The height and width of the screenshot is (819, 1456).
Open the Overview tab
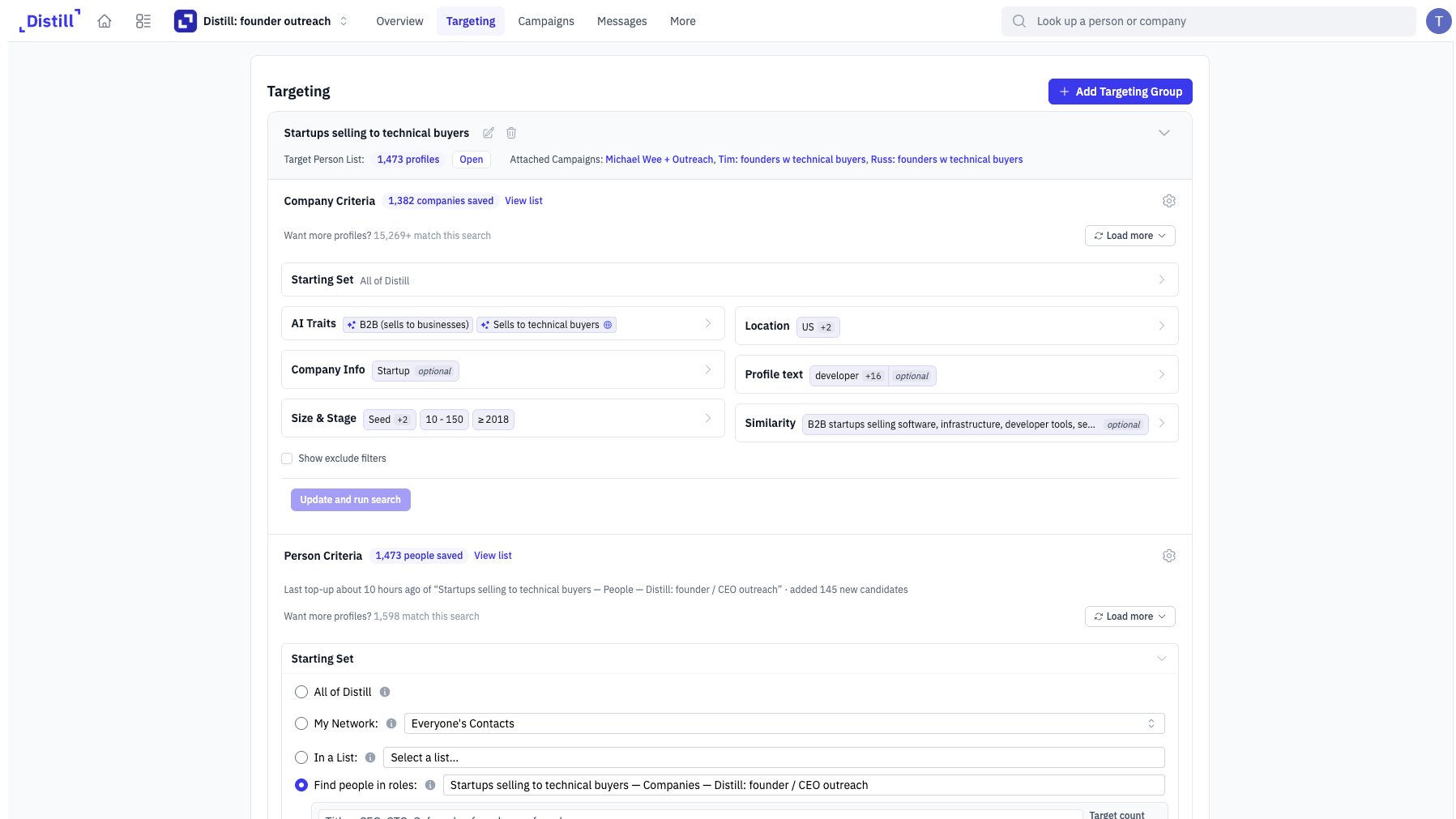(x=399, y=21)
